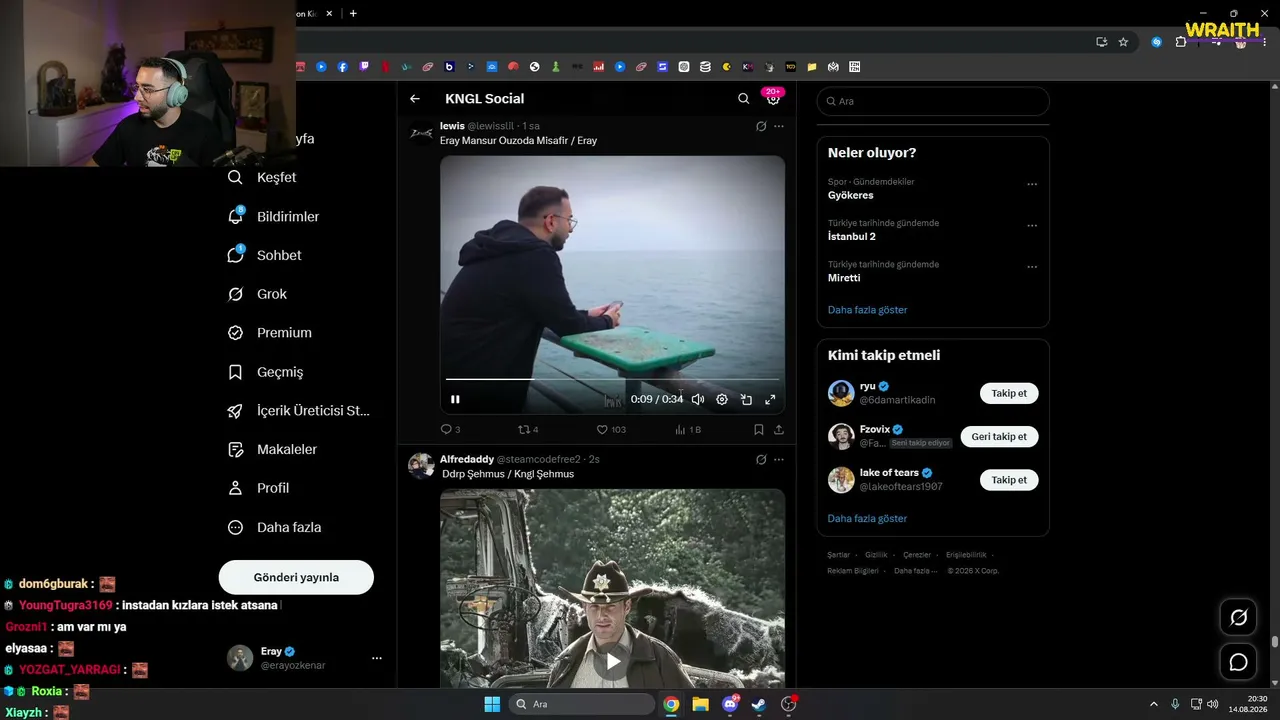
Task: Open Makaleler articles page
Action: click(273, 450)
